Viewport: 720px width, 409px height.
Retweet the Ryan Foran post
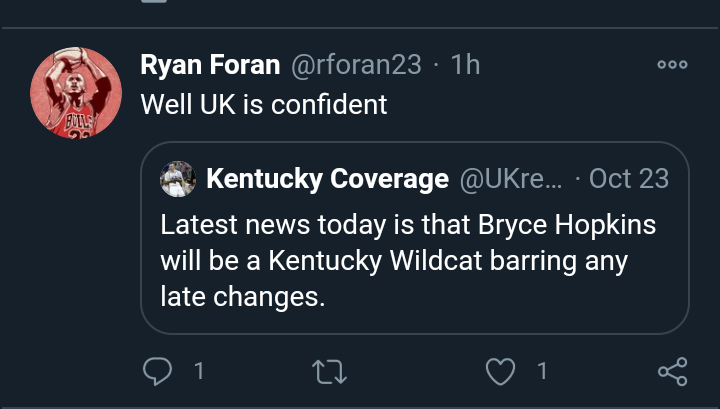pos(328,372)
